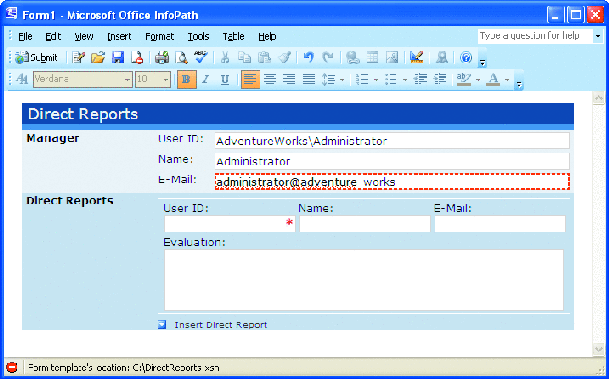This screenshot has height=379, width=609.
Task: Open the Tools menu
Action: [198, 37]
